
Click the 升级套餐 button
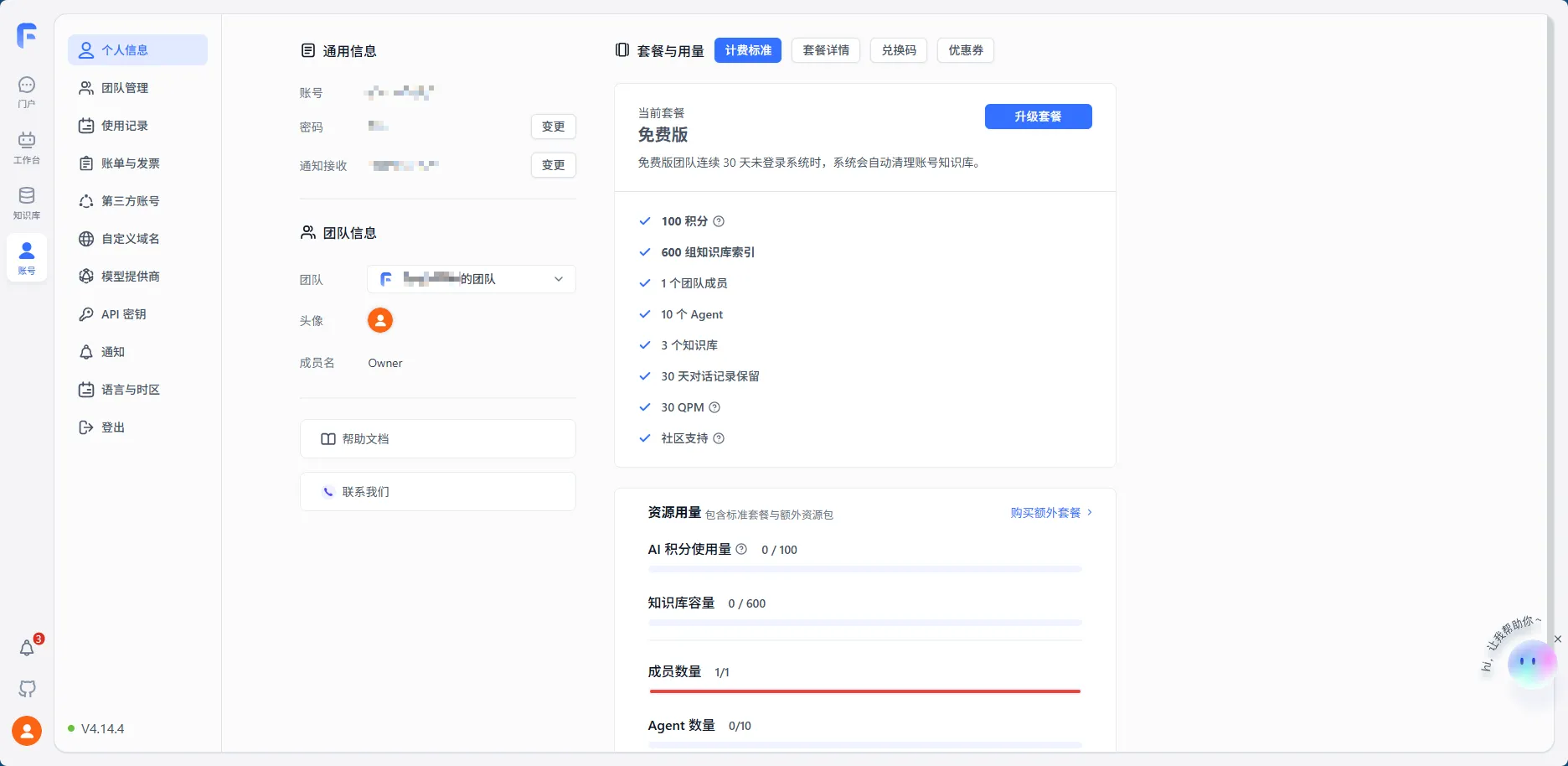1038,116
